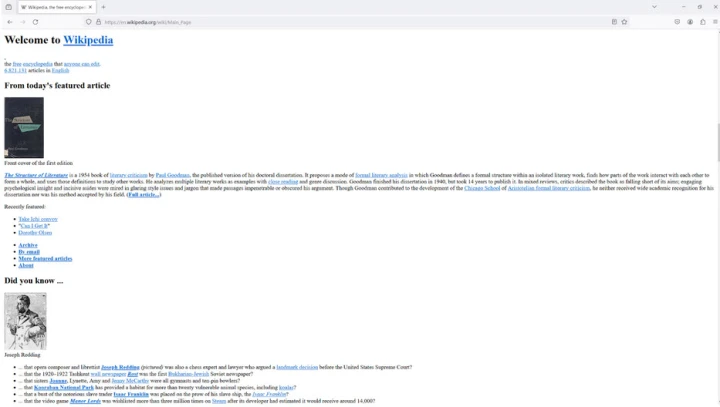Open Firefox View icon left of tabs
The image size is (720, 407).
(8, 7)
